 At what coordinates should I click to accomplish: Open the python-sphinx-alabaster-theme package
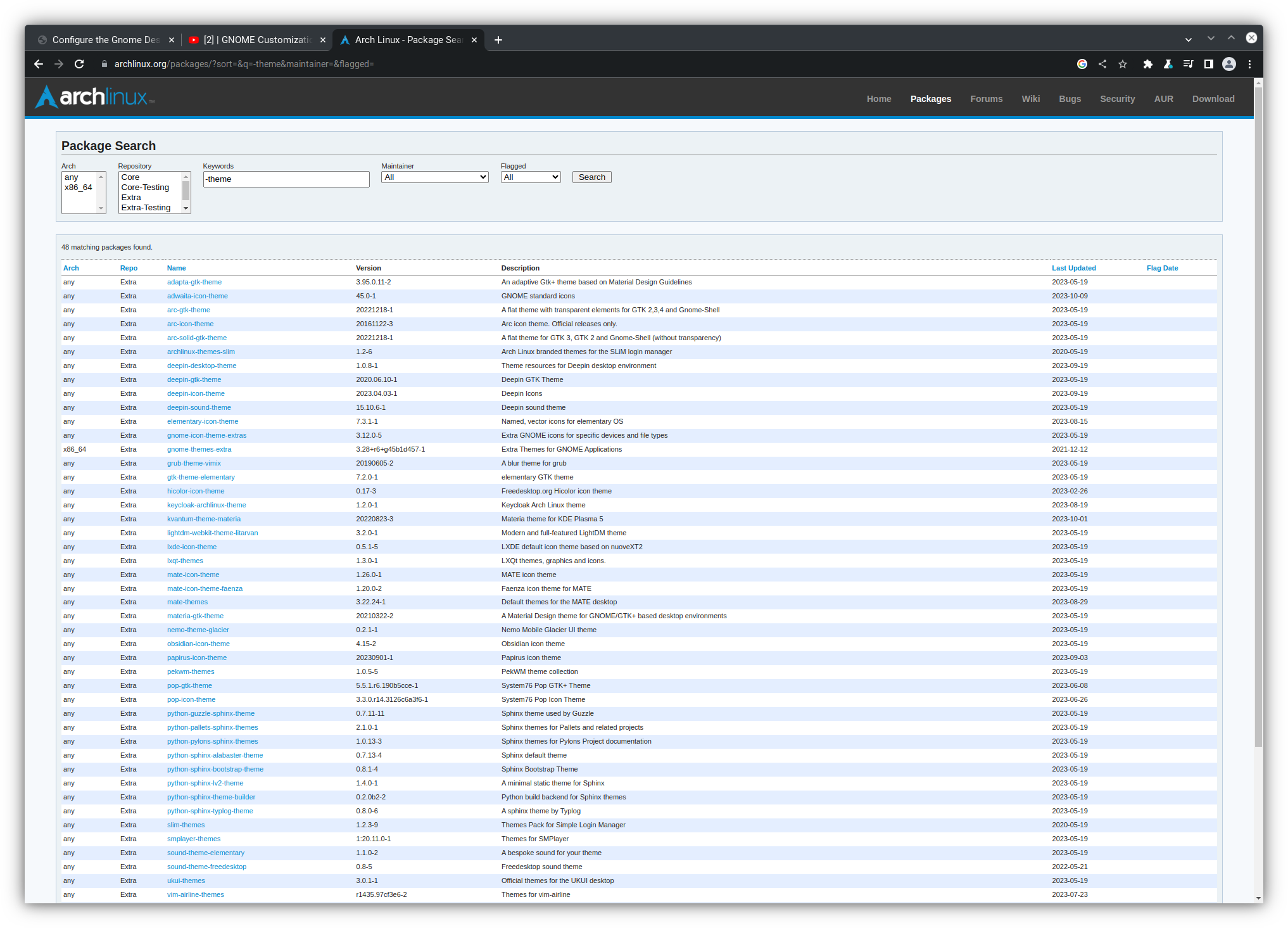[x=215, y=755]
